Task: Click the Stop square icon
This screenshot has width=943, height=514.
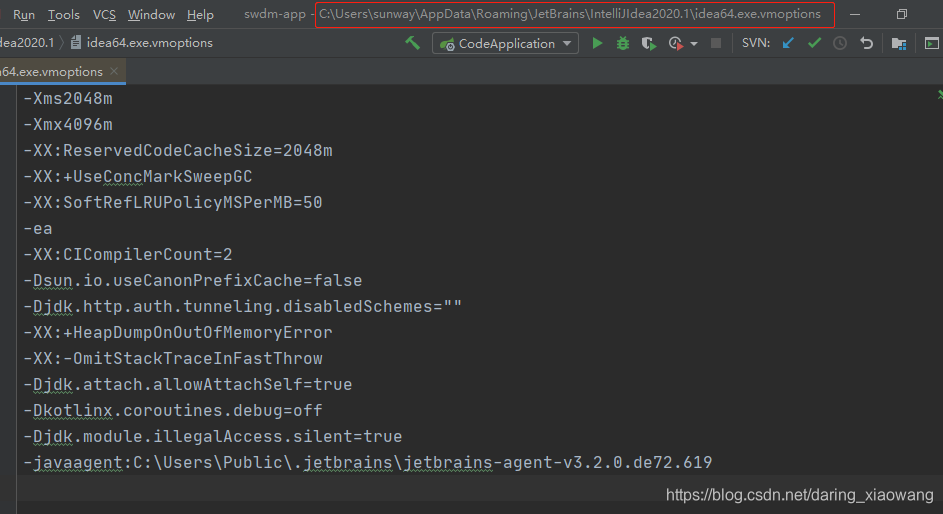Action: pos(716,43)
